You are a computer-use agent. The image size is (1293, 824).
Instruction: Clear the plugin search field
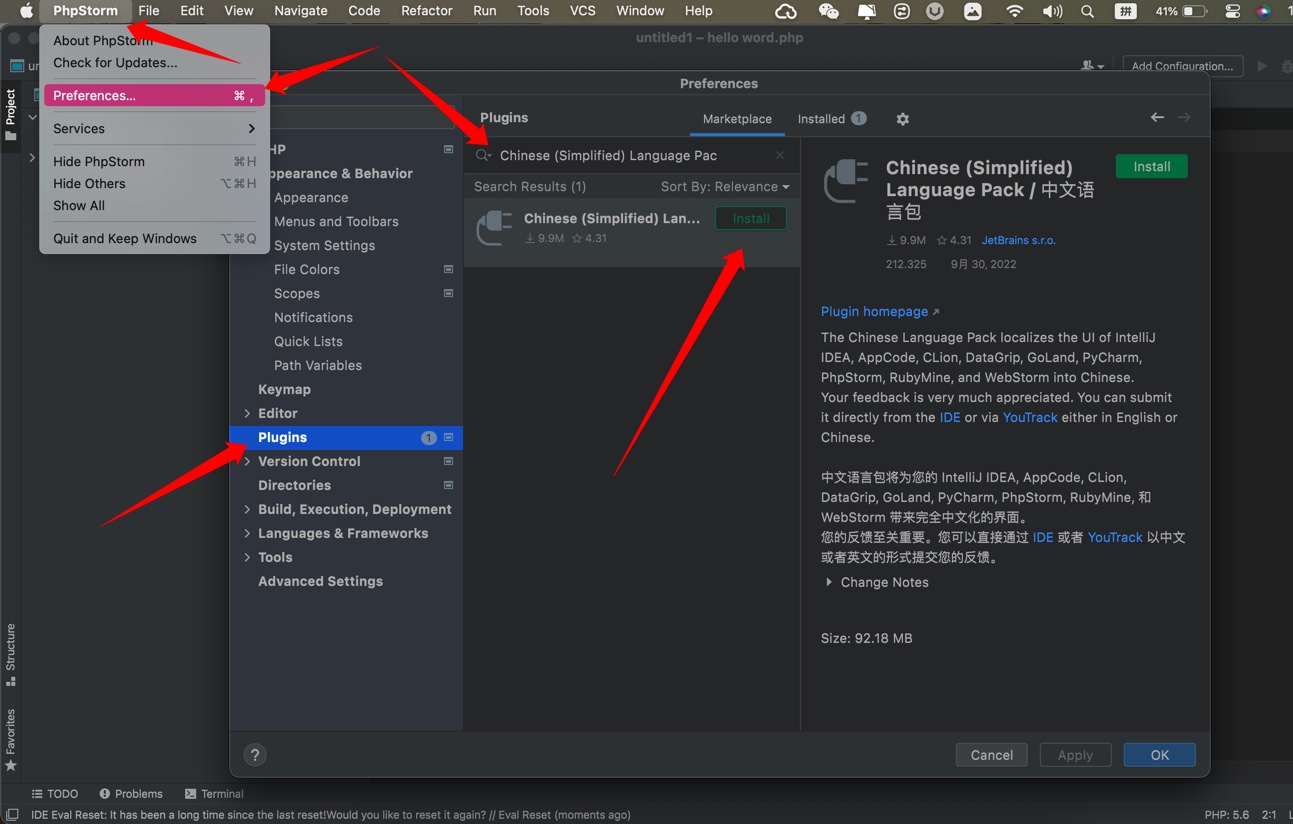(780, 155)
